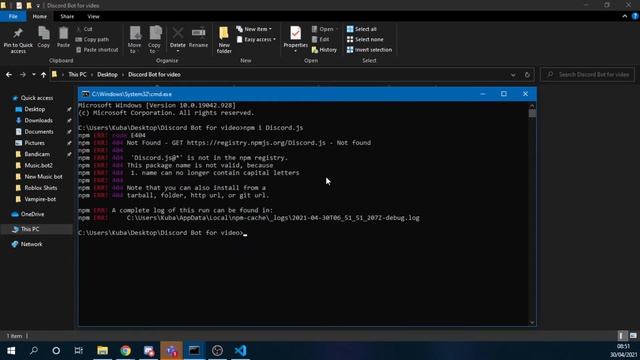
Task: Open the Move to dropdown
Action: point(134,40)
